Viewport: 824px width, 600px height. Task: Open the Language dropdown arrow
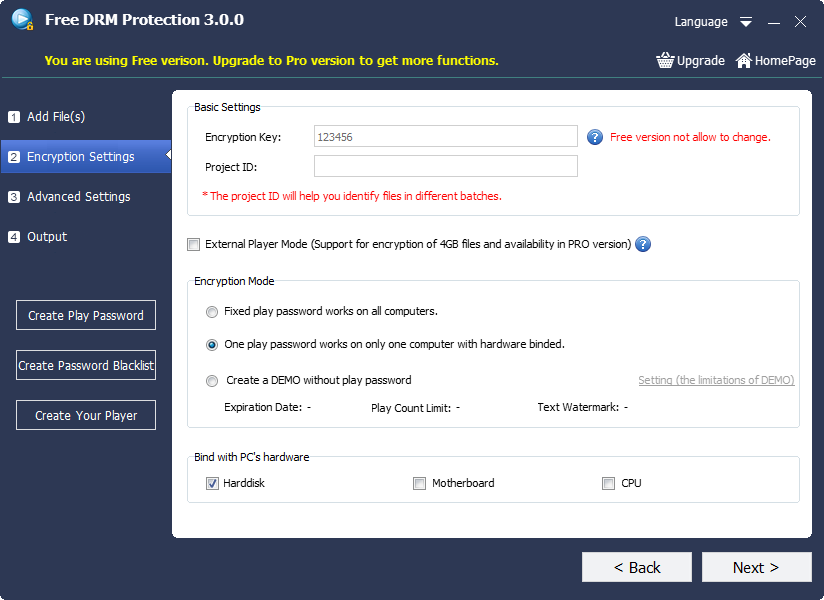coord(746,22)
